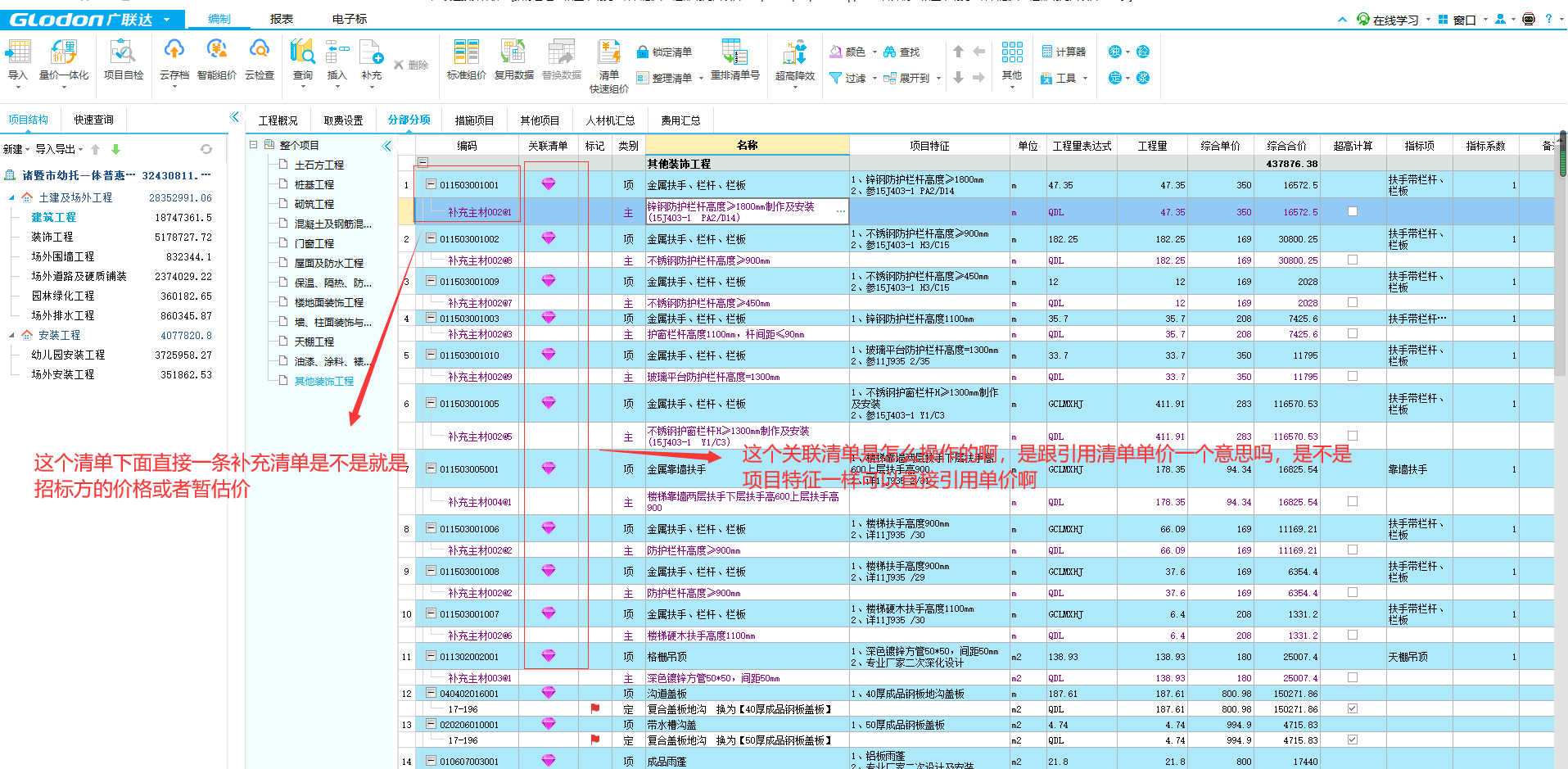Uncheck the first 17-196 row checkbox
This screenshot has height=769, width=1568.
(x=1353, y=708)
